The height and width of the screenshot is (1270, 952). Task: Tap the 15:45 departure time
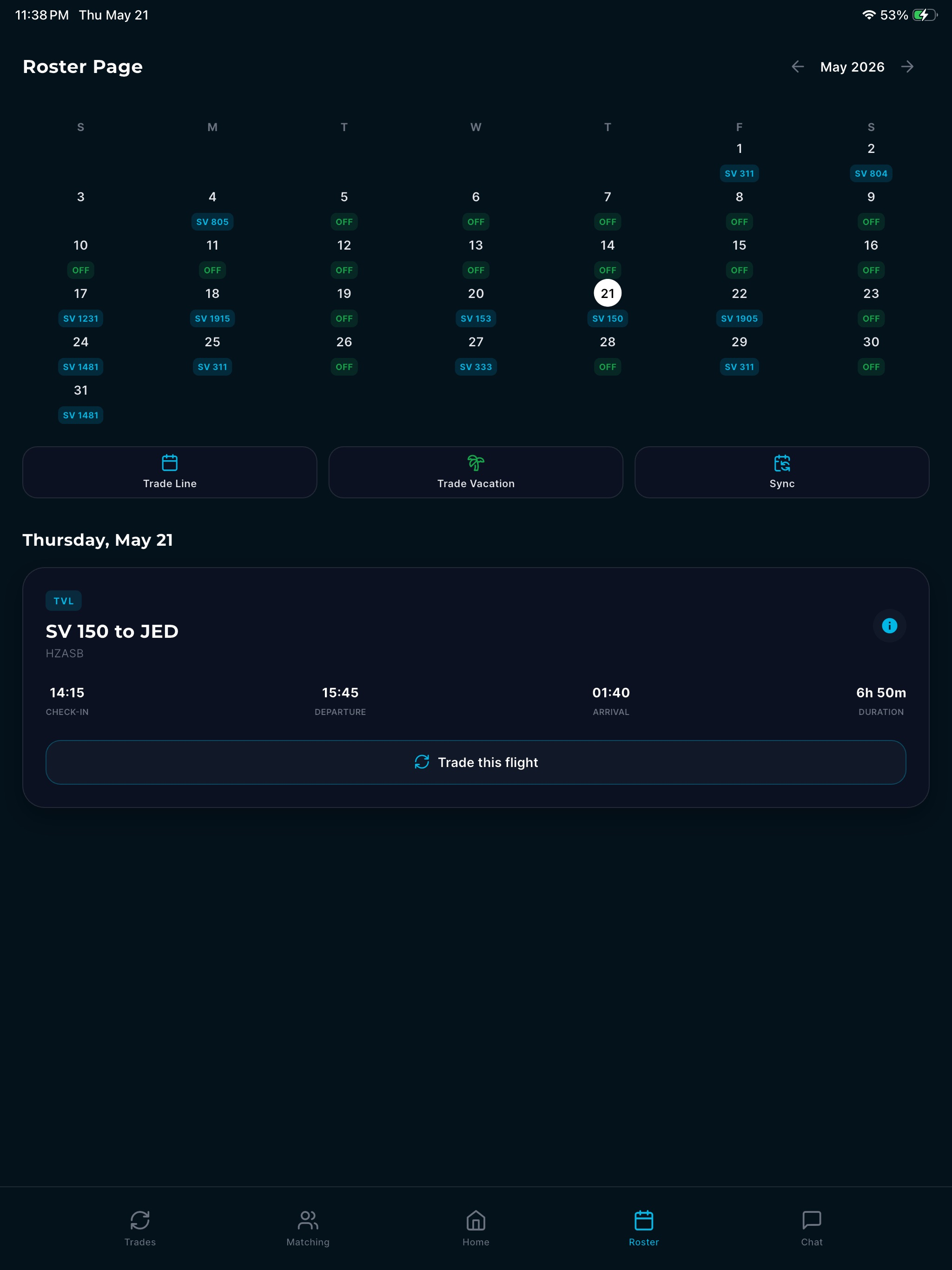[340, 693]
